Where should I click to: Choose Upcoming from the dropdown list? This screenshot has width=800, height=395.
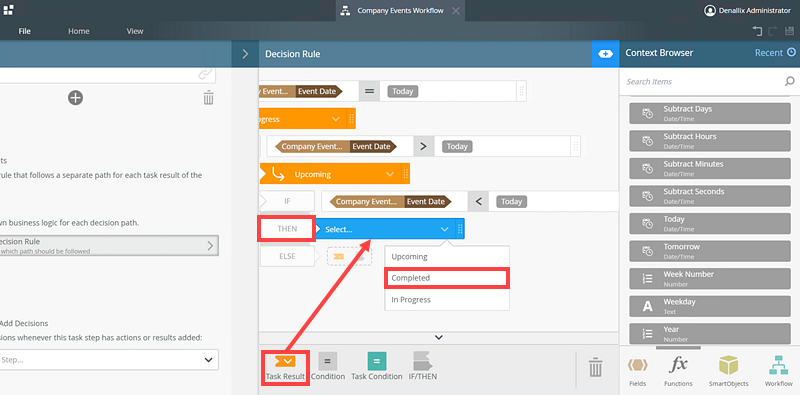pyautogui.click(x=447, y=257)
